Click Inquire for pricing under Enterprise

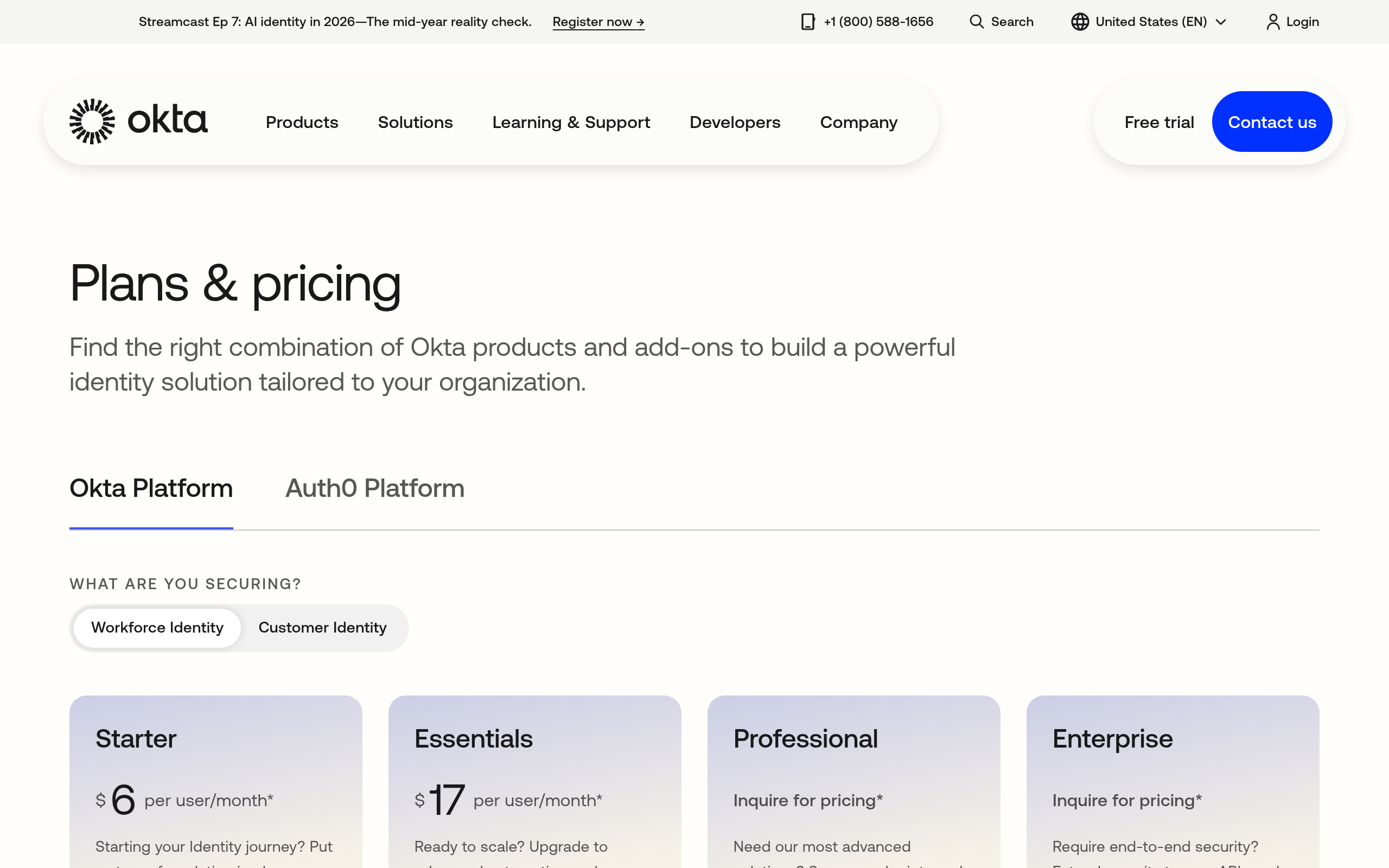pos(1127,800)
